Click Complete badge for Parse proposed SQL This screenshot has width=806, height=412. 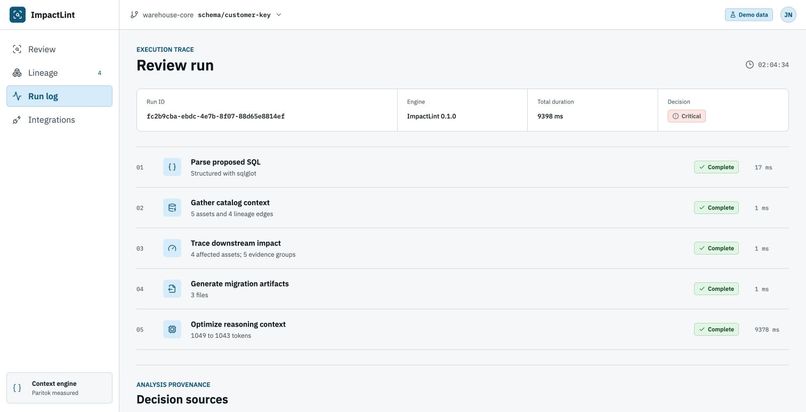coord(716,167)
